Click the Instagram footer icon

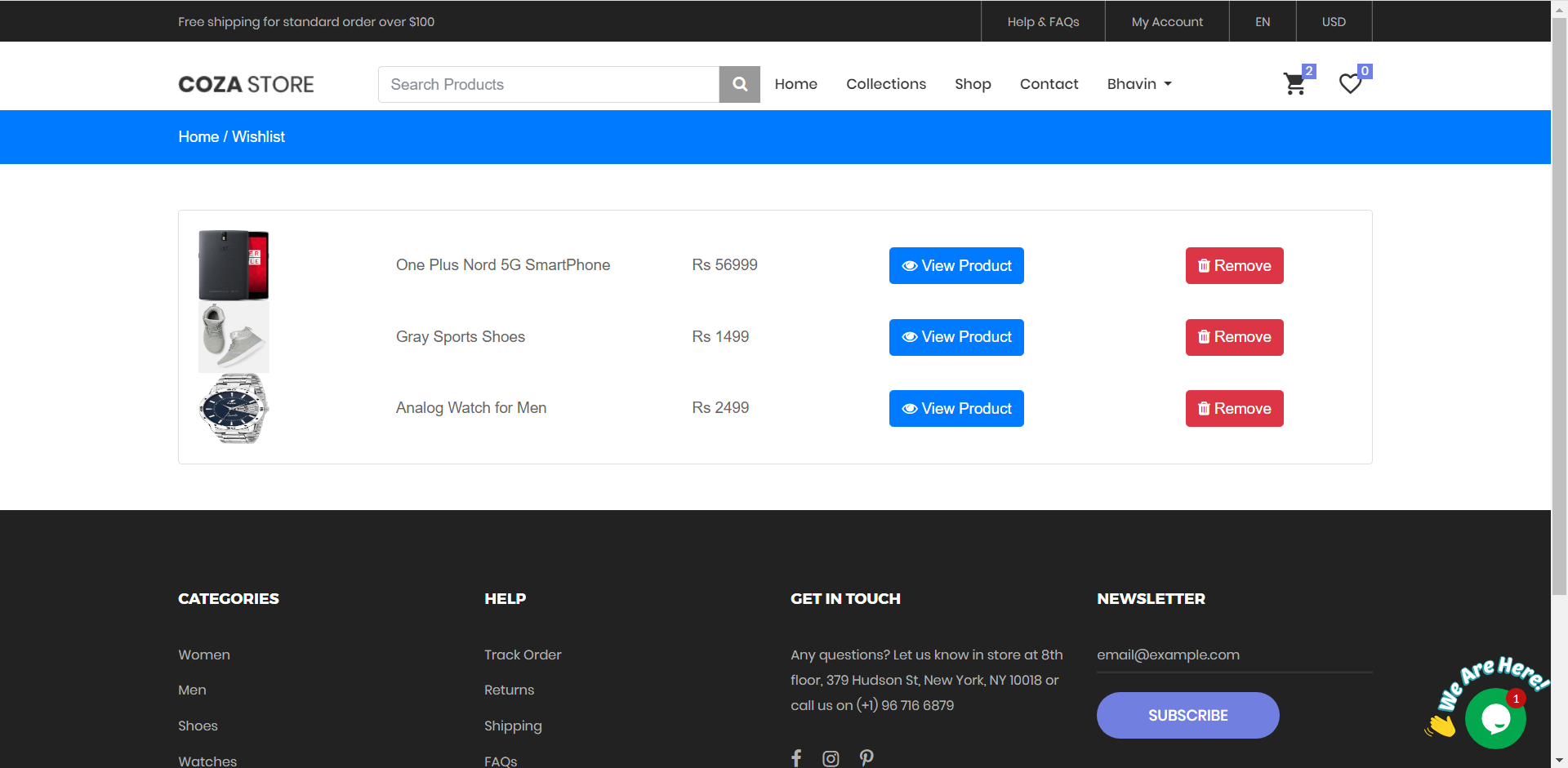click(x=831, y=758)
